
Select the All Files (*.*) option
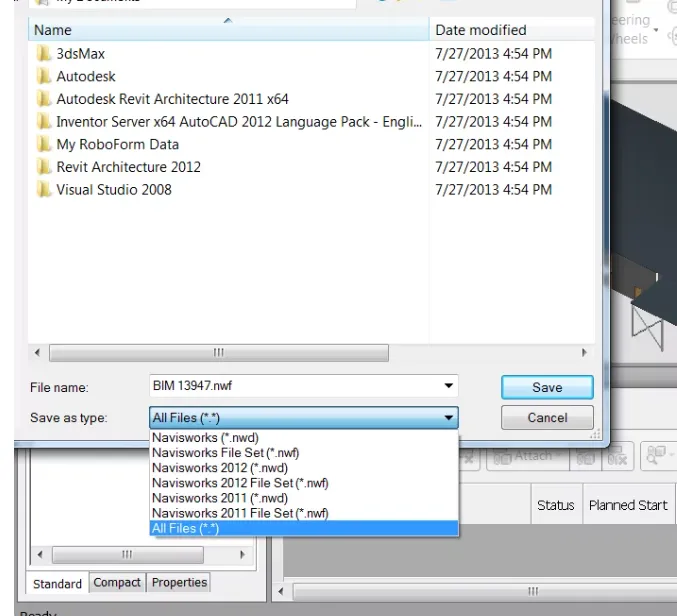point(185,528)
